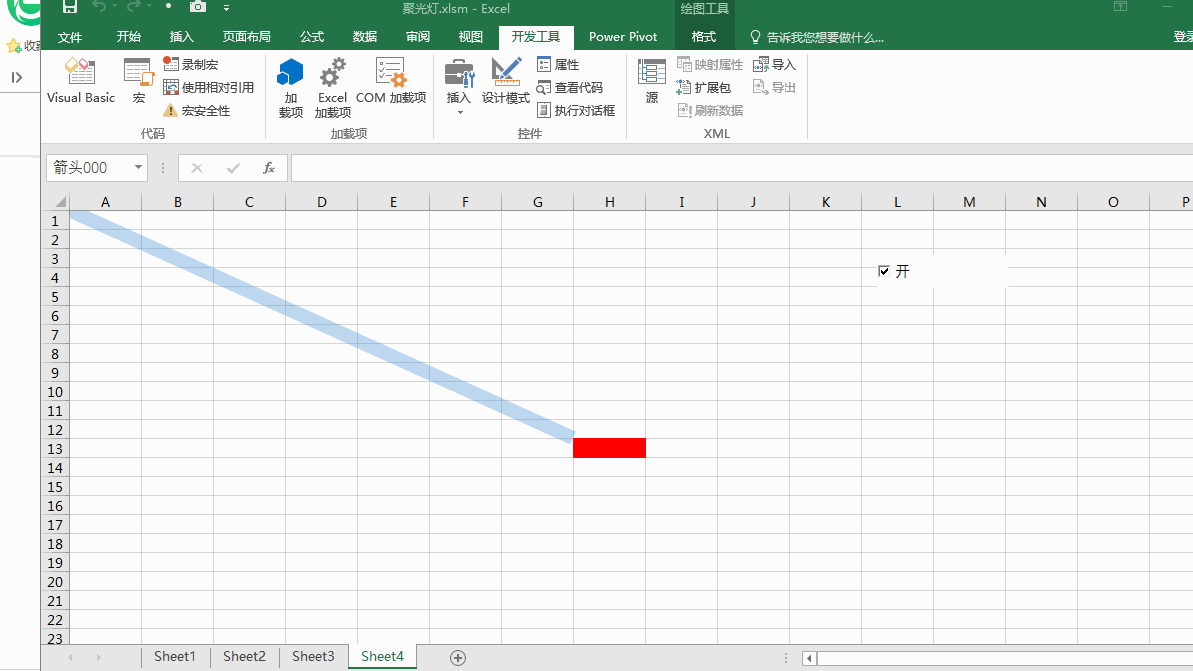Open macro security settings (宏安全性)
The width and height of the screenshot is (1193, 671).
click(x=196, y=110)
